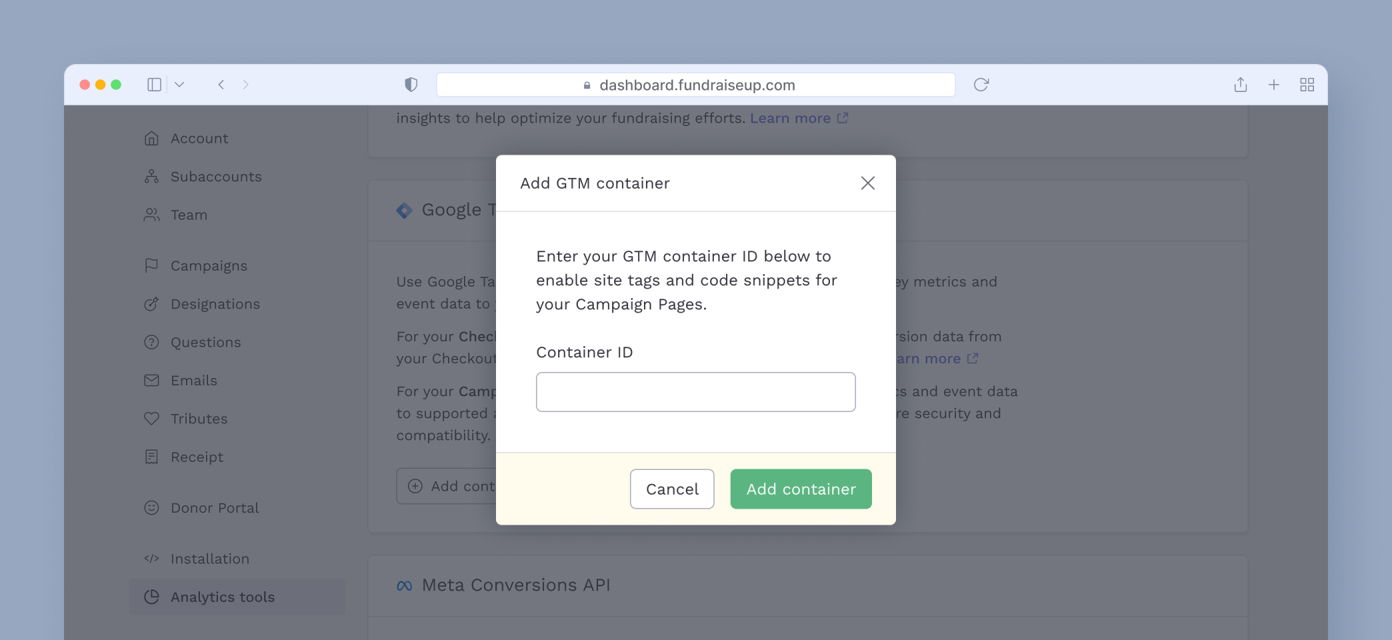Select the Receipt document icon
Image resolution: width=1392 pixels, height=640 pixels.
click(x=150, y=456)
